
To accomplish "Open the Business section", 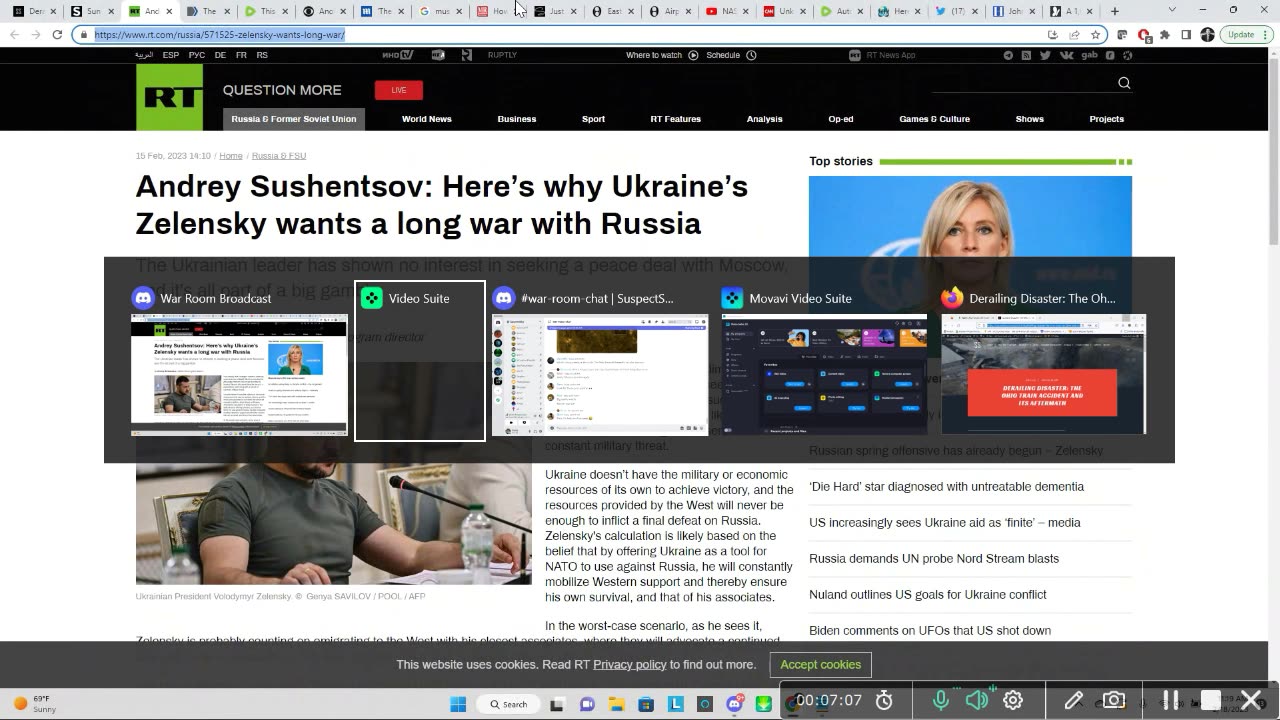I will click(517, 119).
